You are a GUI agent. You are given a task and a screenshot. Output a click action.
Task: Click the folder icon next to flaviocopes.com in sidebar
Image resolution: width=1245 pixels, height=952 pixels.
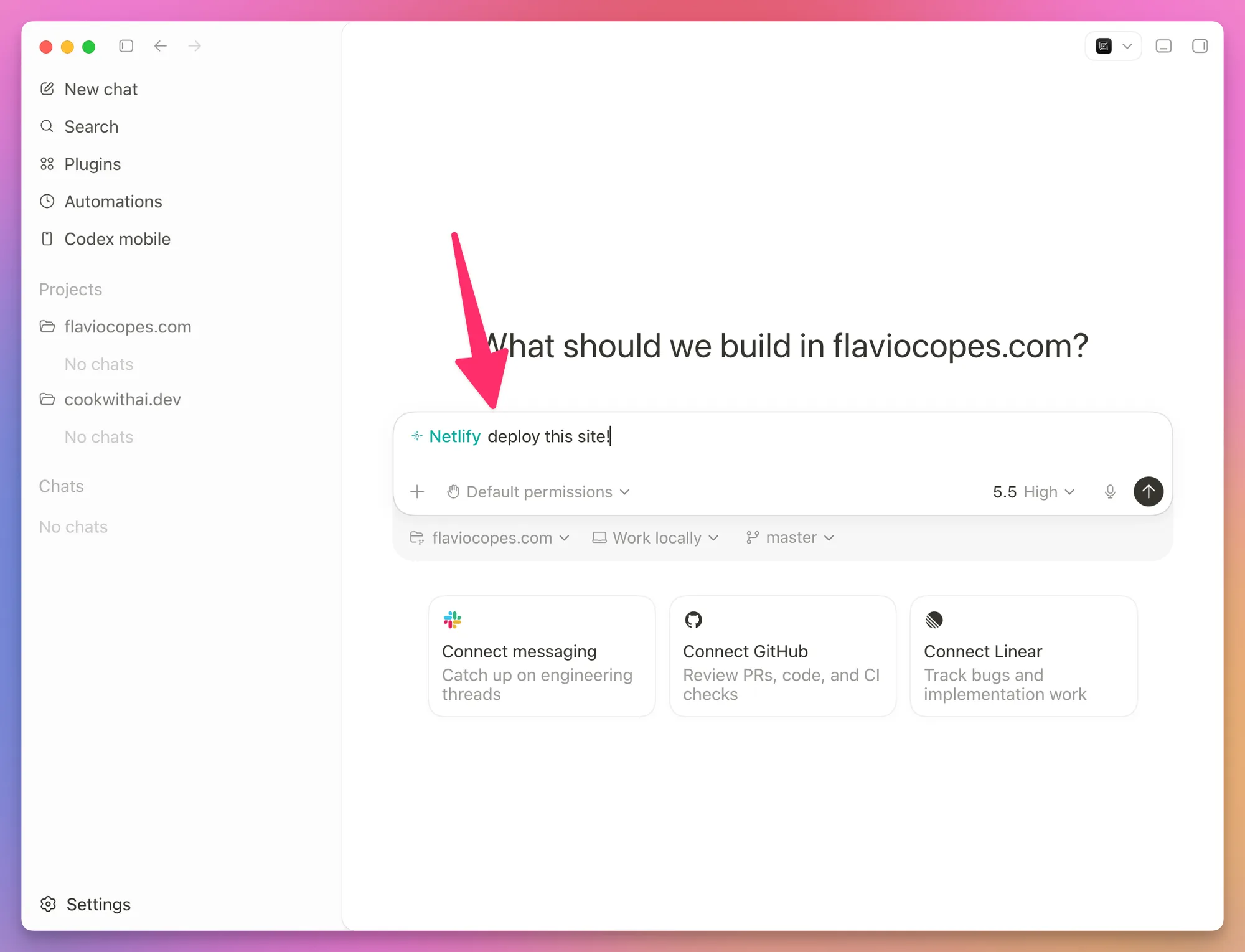tap(47, 326)
